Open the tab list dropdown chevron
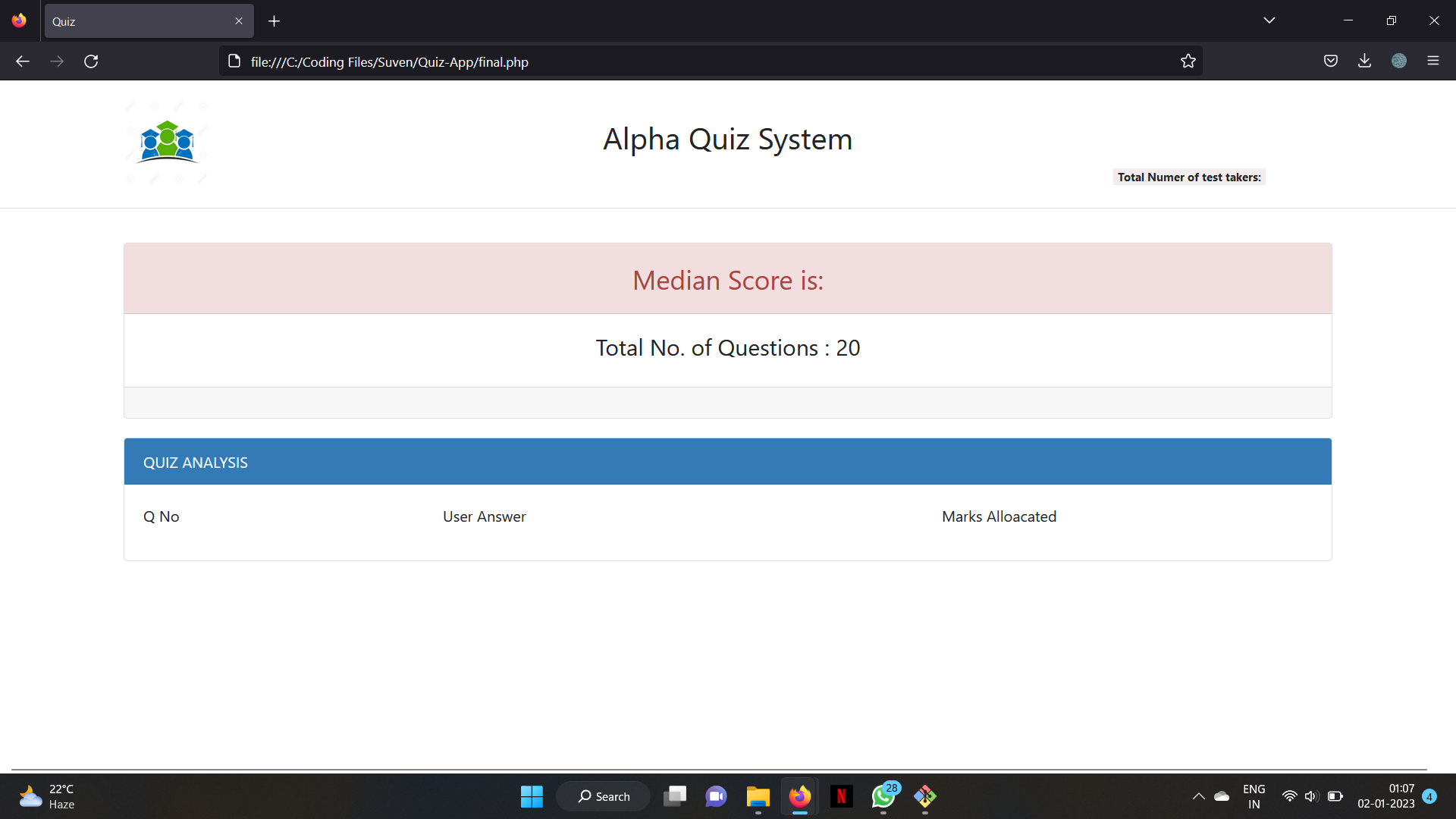The image size is (1456, 819). 1269,20
